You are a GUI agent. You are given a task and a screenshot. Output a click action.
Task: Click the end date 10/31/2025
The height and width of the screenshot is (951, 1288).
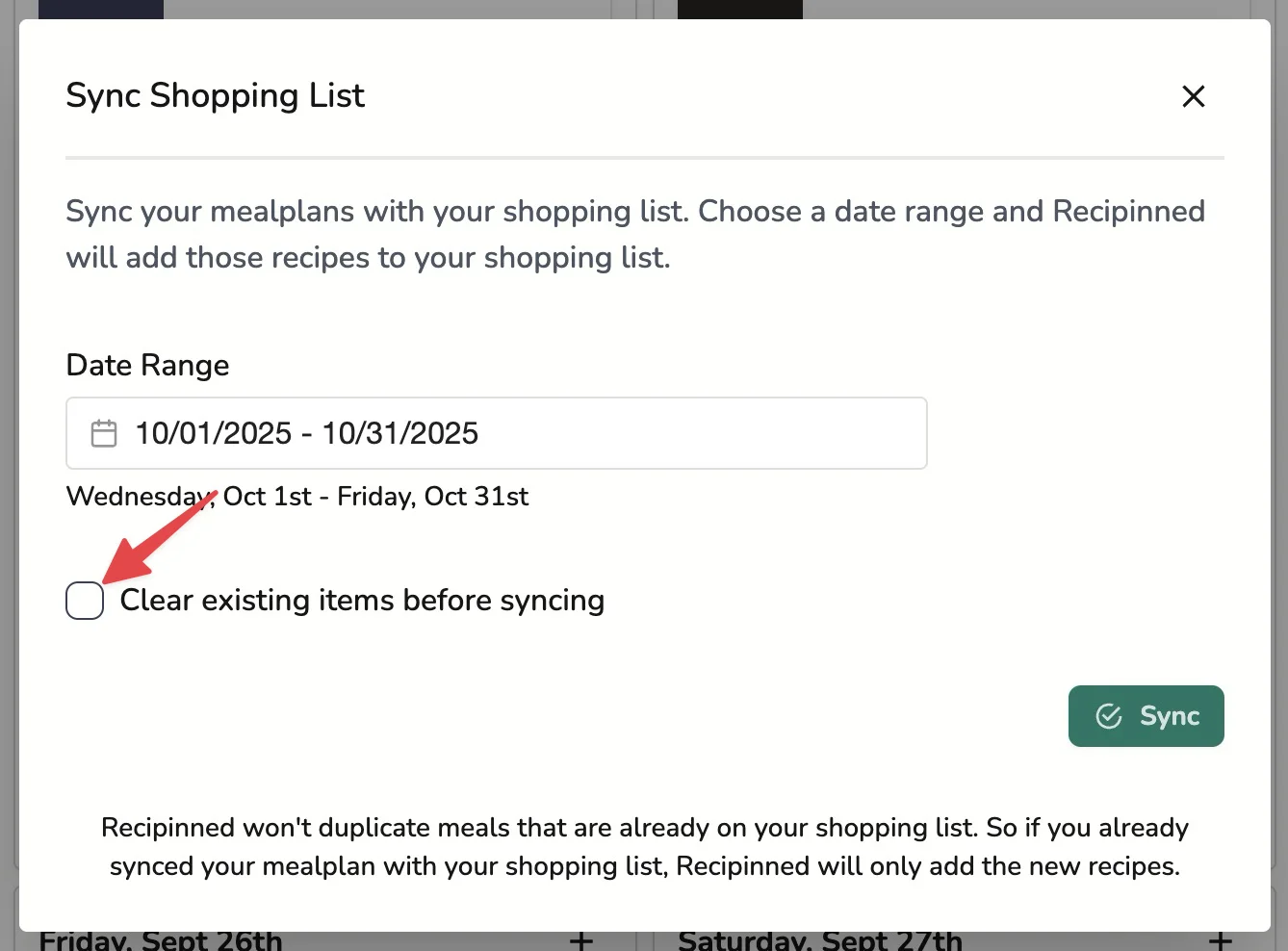click(399, 433)
